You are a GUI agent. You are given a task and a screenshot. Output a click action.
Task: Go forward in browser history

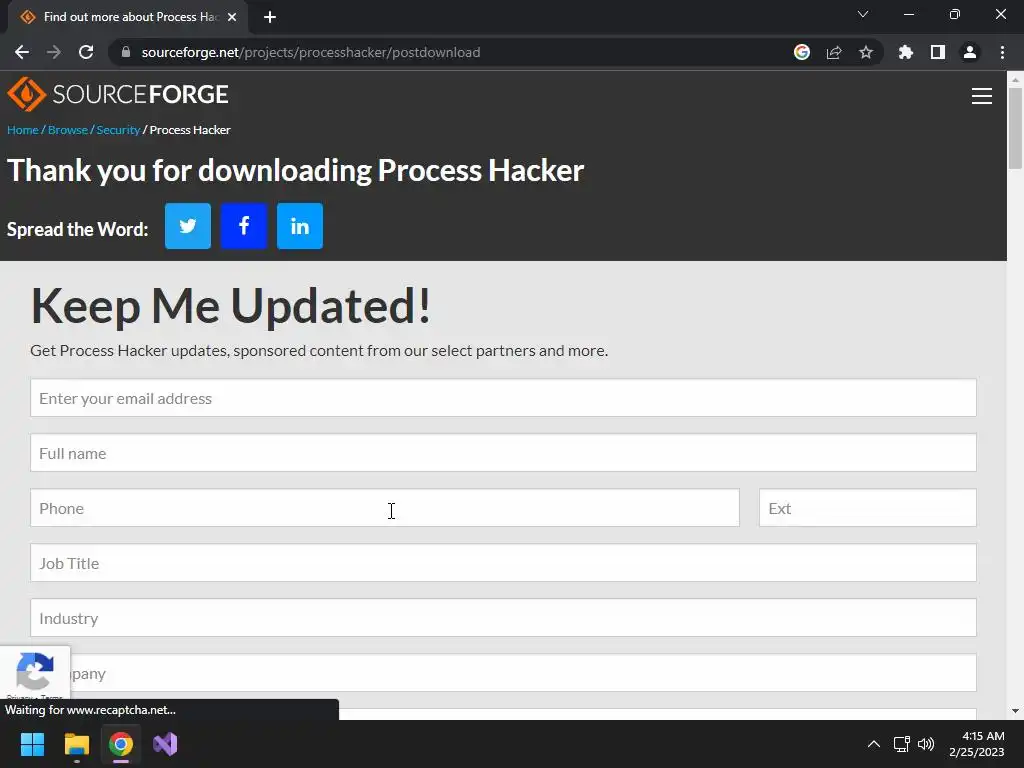pos(54,52)
